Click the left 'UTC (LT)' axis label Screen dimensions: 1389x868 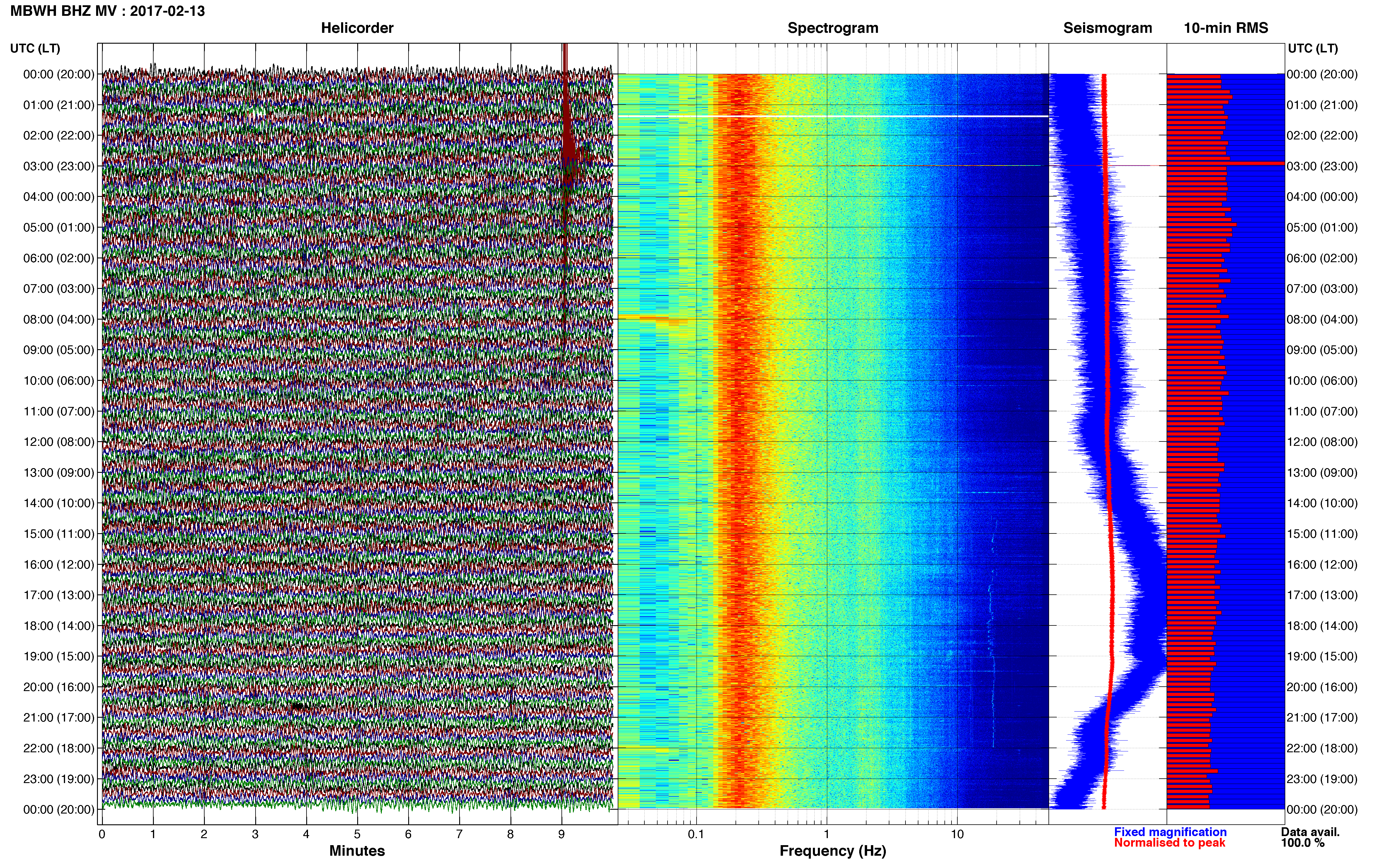35,48
